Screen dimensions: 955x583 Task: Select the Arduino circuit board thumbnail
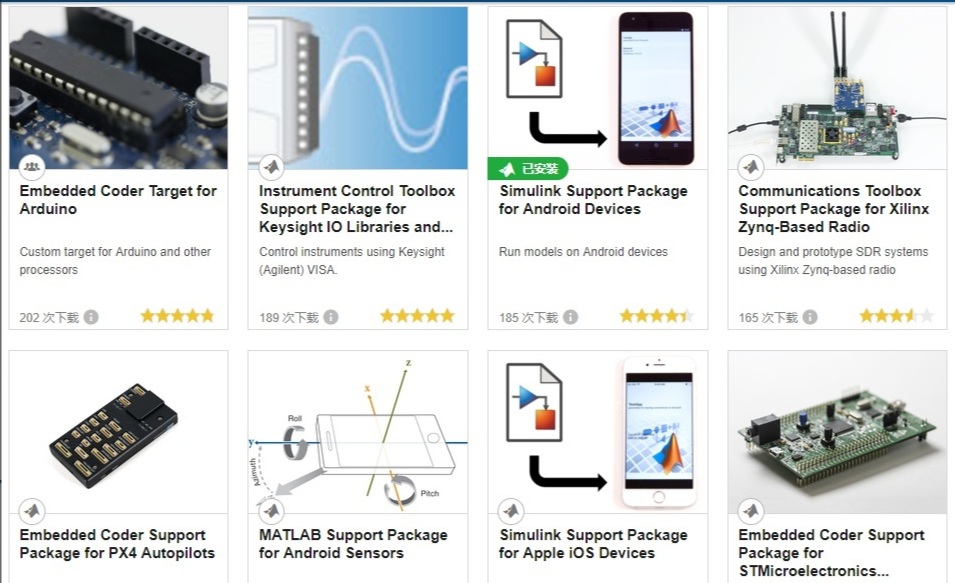(118, 88)
